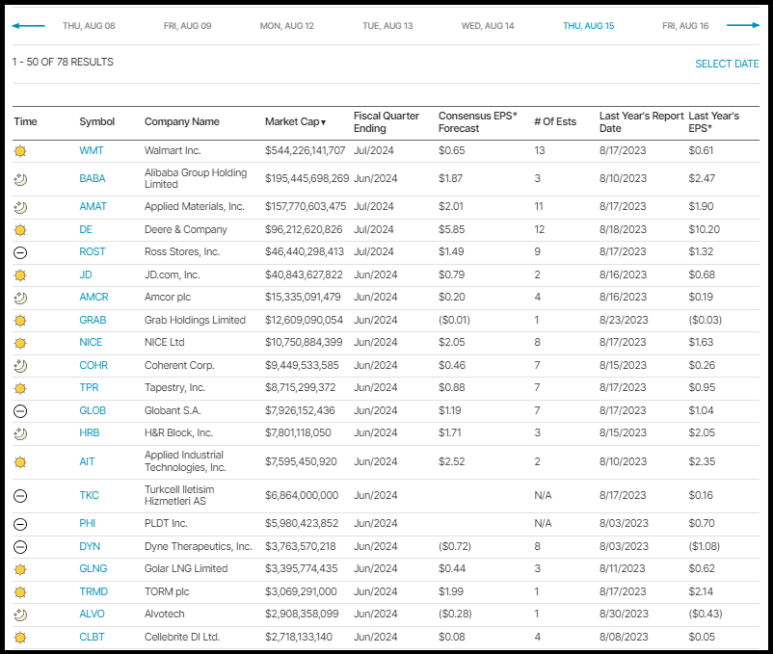Click the Last Year's Report Date header
Viewport: 773px width, 654px height.
click(641, 122)
